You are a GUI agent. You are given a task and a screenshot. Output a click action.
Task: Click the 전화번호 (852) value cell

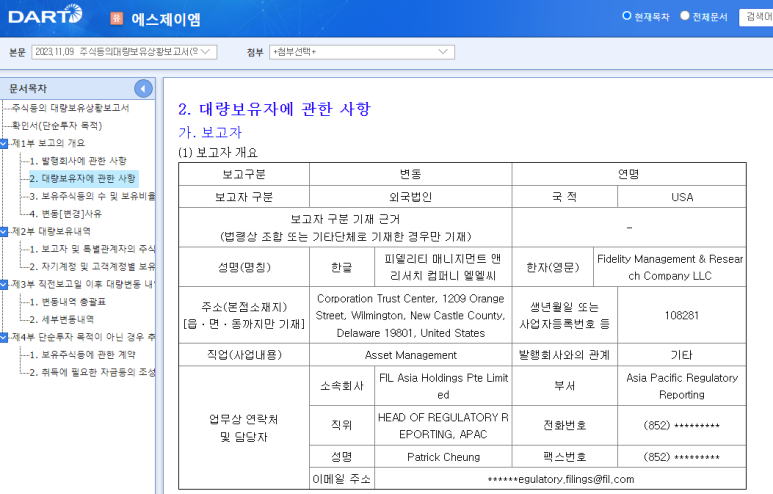tap(682, 425)
